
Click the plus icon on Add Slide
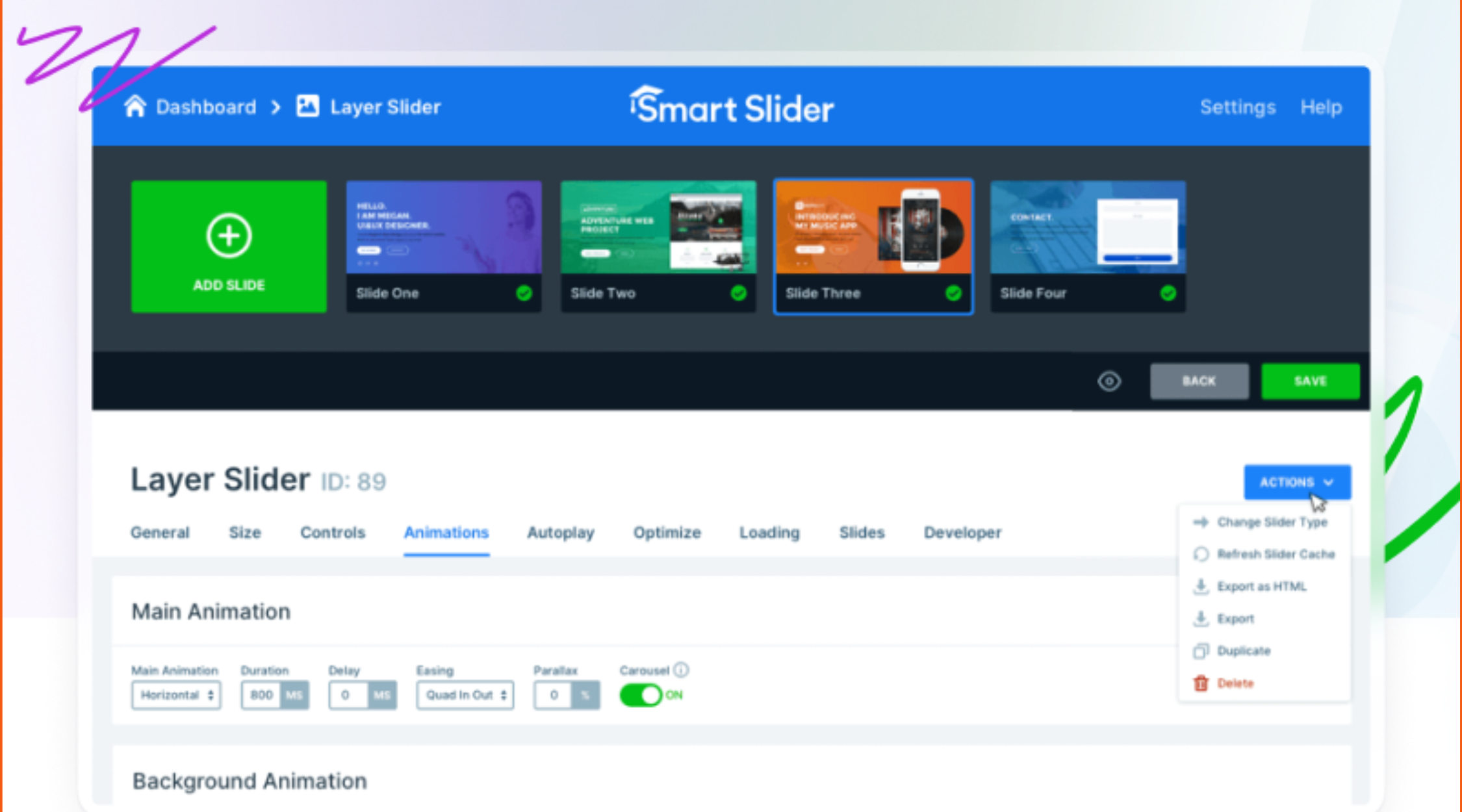(229, 235)
